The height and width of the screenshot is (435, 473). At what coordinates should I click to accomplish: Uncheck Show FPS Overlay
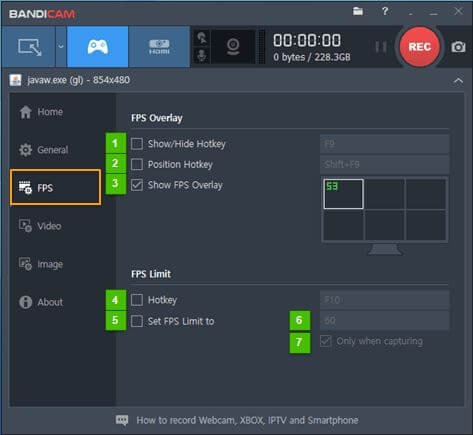coord(137,185)
